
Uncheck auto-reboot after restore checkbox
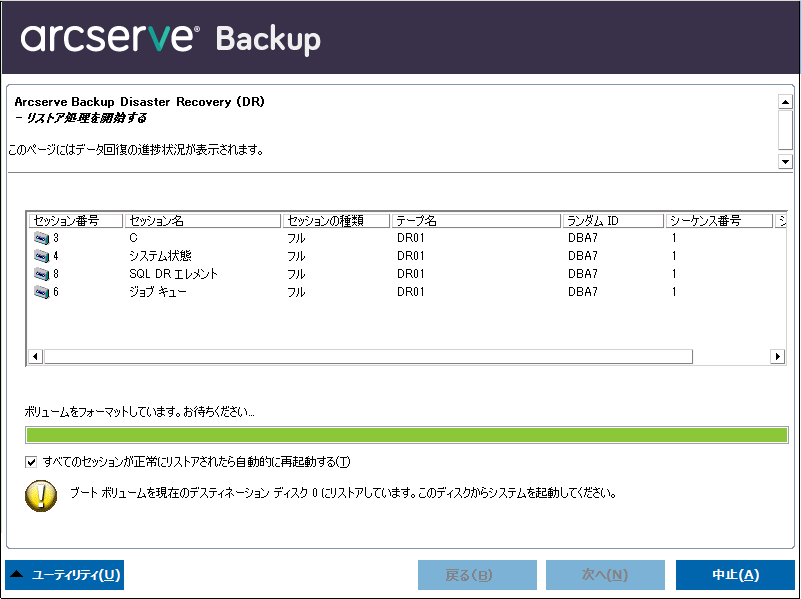coord(31,462)
